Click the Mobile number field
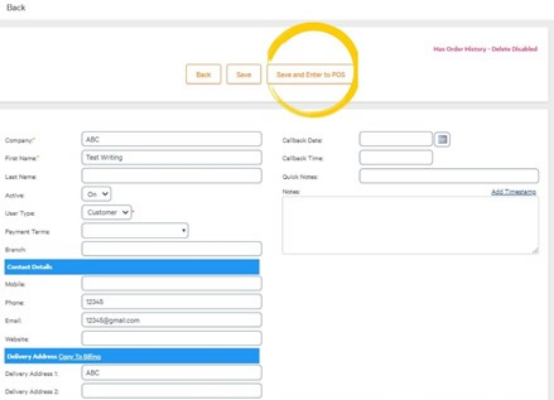Image resolution: width=554 pixels, height=400 pixels. [x=172, y=283]
